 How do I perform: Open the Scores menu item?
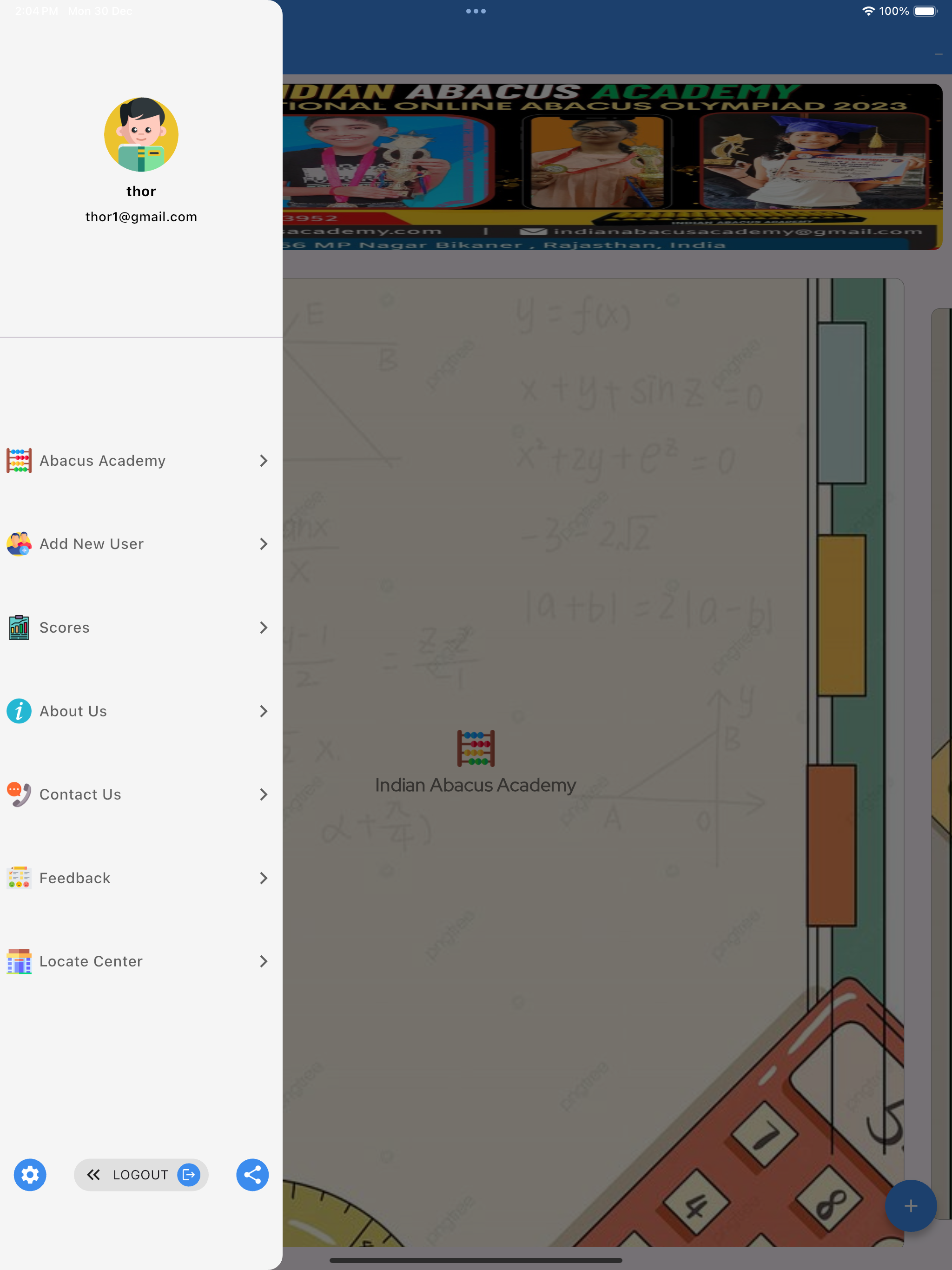[x=141, y=628]
